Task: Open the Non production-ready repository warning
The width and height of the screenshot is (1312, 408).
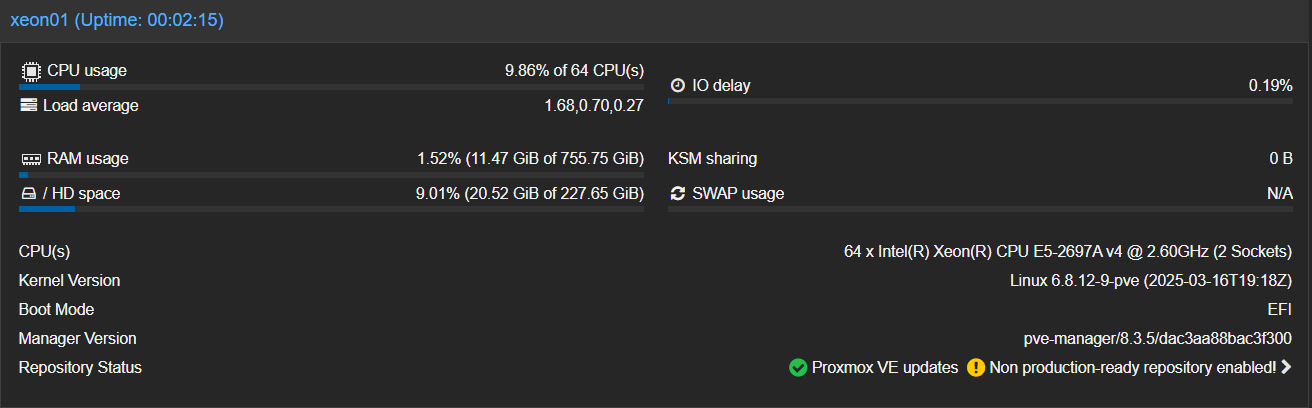Action: click(x=1132, y=368)
